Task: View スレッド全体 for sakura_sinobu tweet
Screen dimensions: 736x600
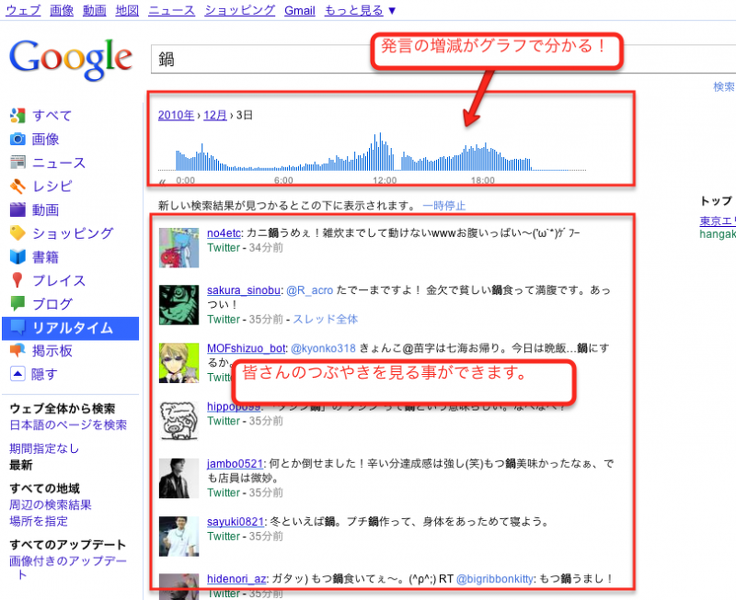Action: pos(325,319)
